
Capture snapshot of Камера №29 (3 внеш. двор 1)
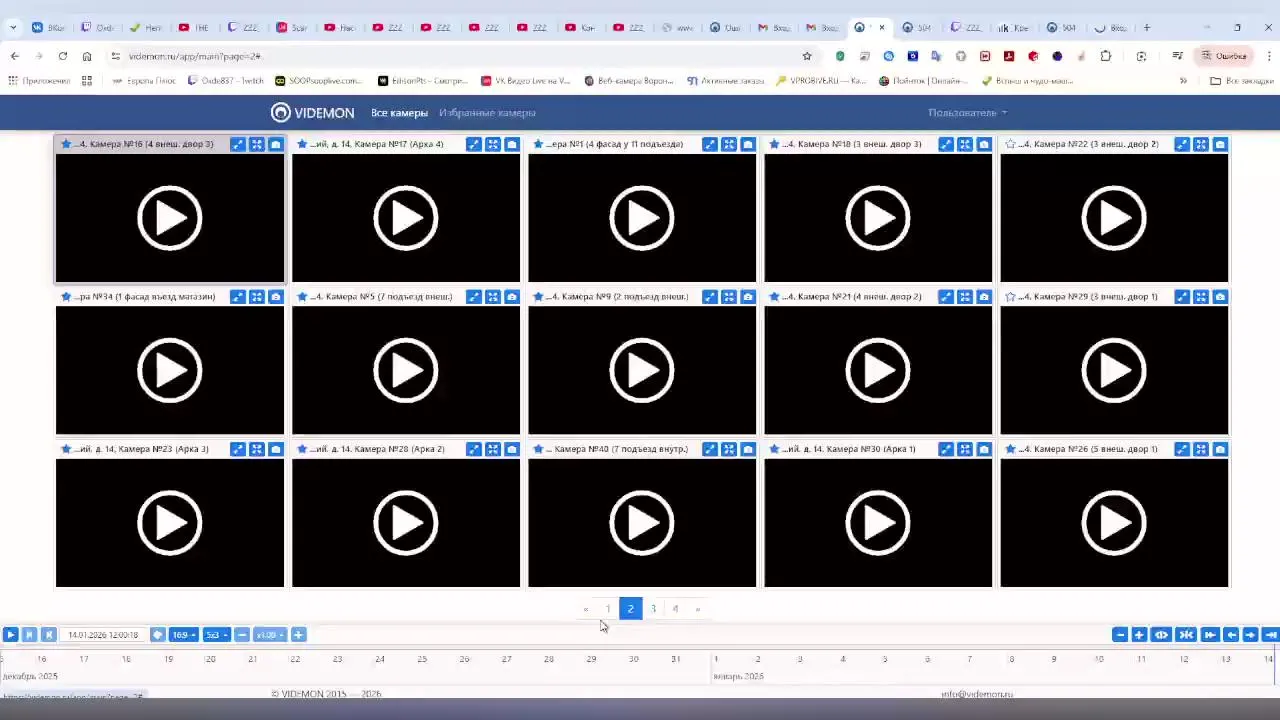[x=1220, y=297]
